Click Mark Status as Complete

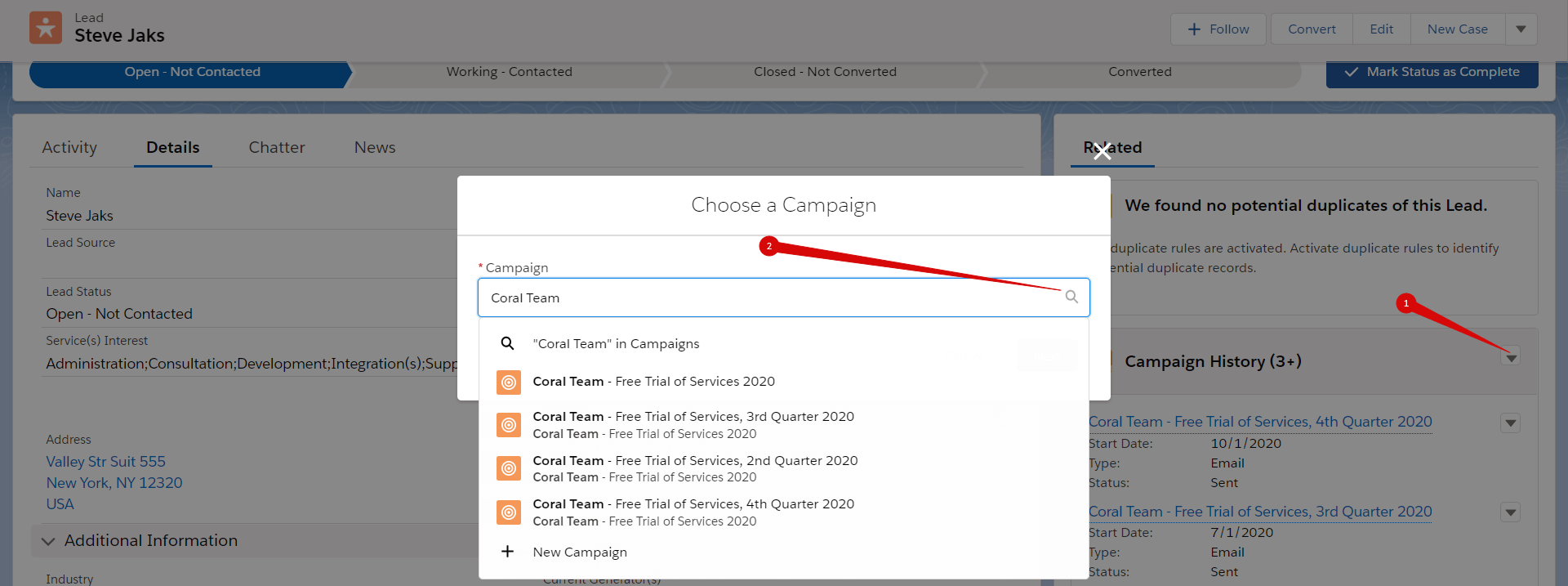1432,72
